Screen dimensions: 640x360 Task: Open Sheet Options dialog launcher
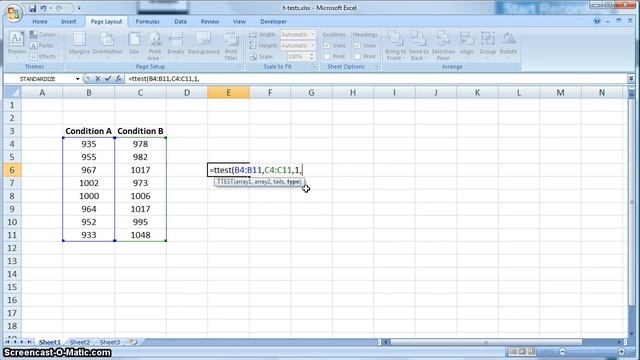(x=376, y=67)
